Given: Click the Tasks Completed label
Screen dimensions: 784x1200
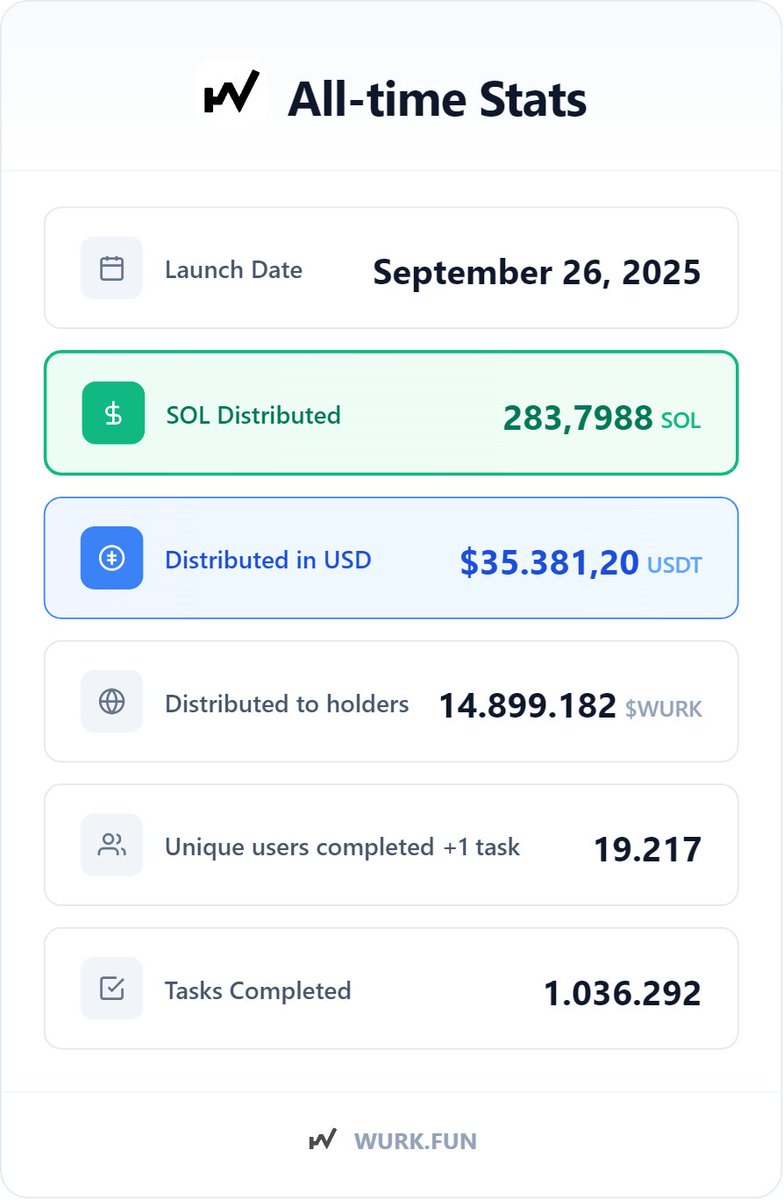Looking at the screenshot, I should click(x=258, y=991).
